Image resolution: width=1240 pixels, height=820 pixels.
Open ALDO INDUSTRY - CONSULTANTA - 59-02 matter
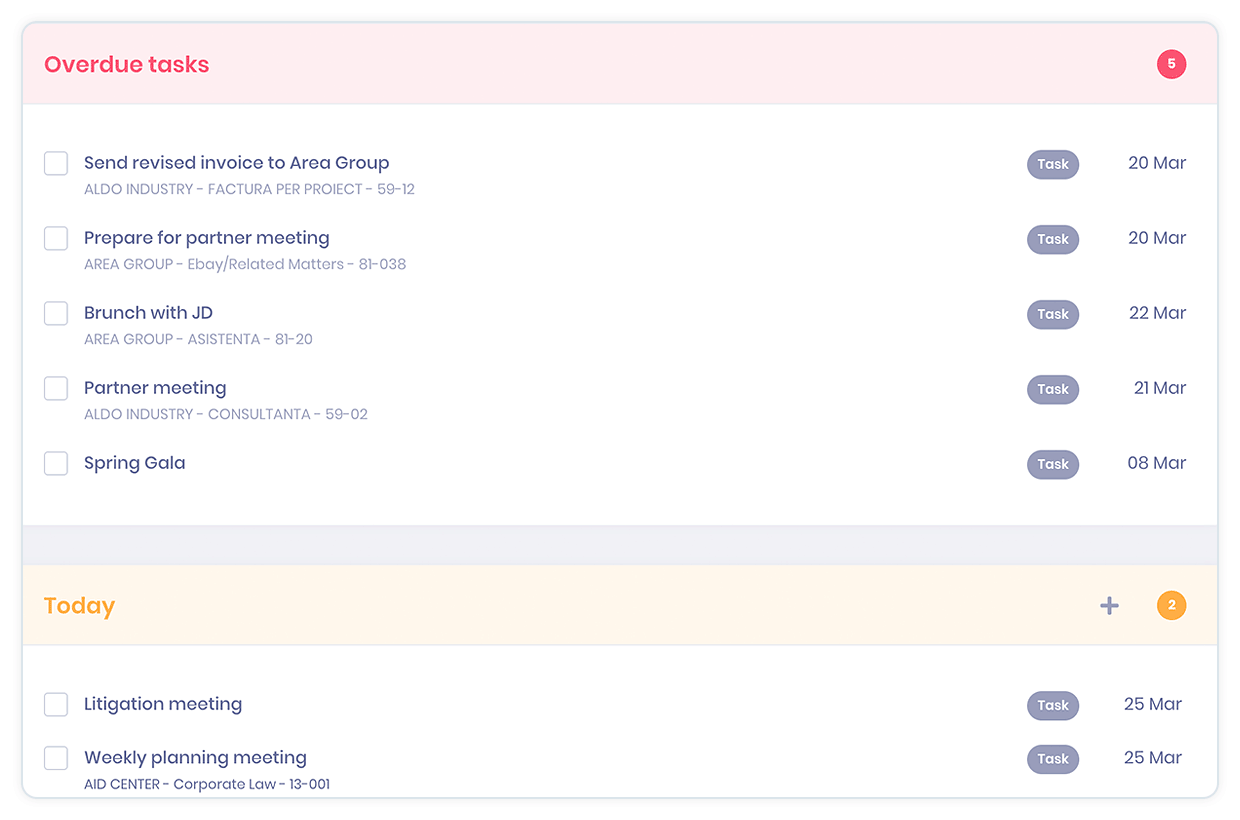(x=226, y=414)
